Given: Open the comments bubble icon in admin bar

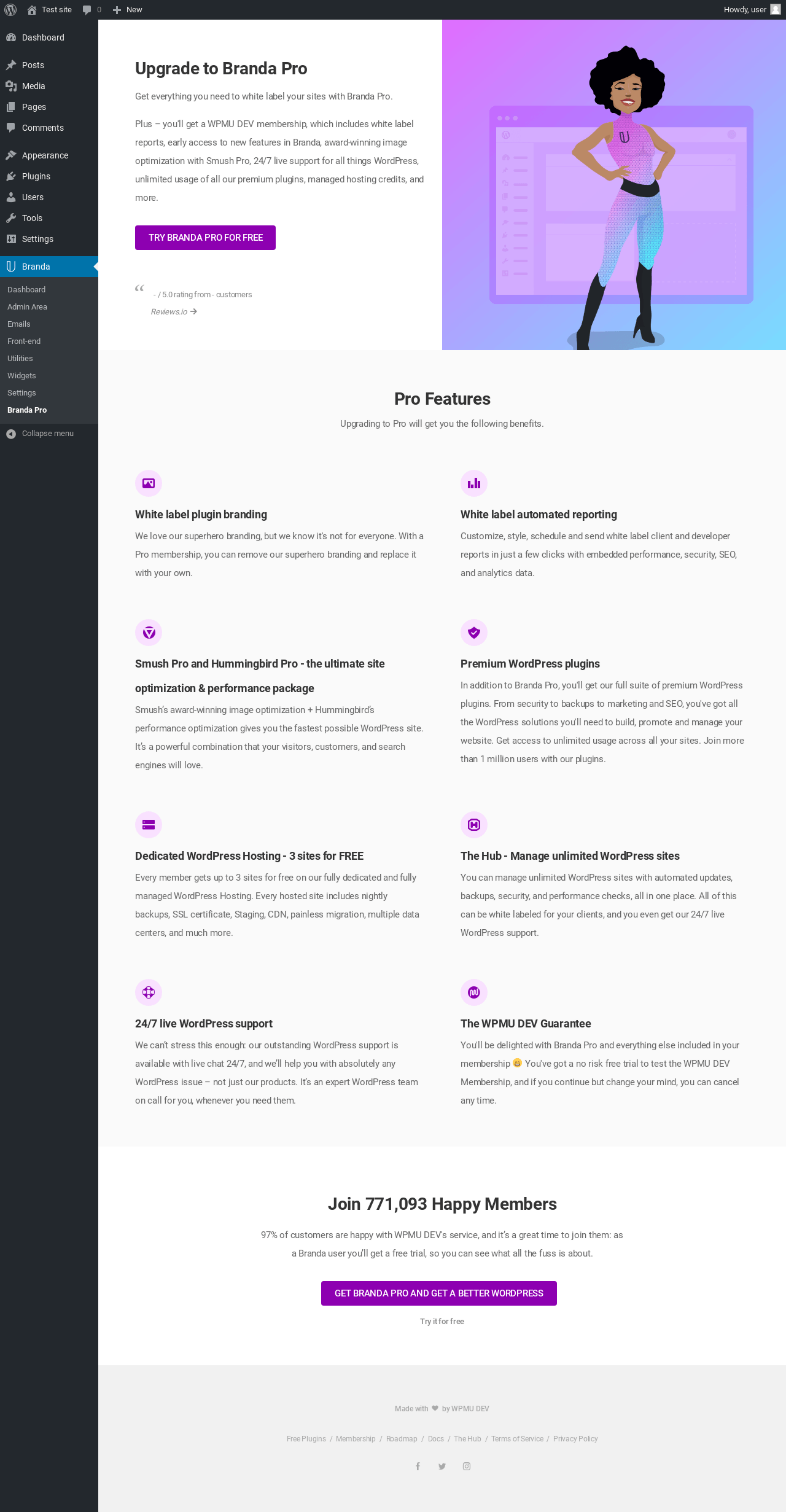Looking at the screenshot, I should [87, 10].
